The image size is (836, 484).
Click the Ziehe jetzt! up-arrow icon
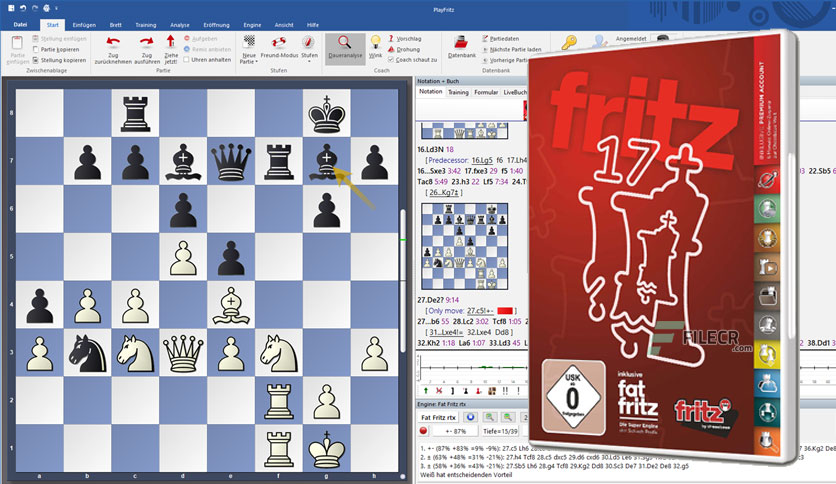[171, 42]
